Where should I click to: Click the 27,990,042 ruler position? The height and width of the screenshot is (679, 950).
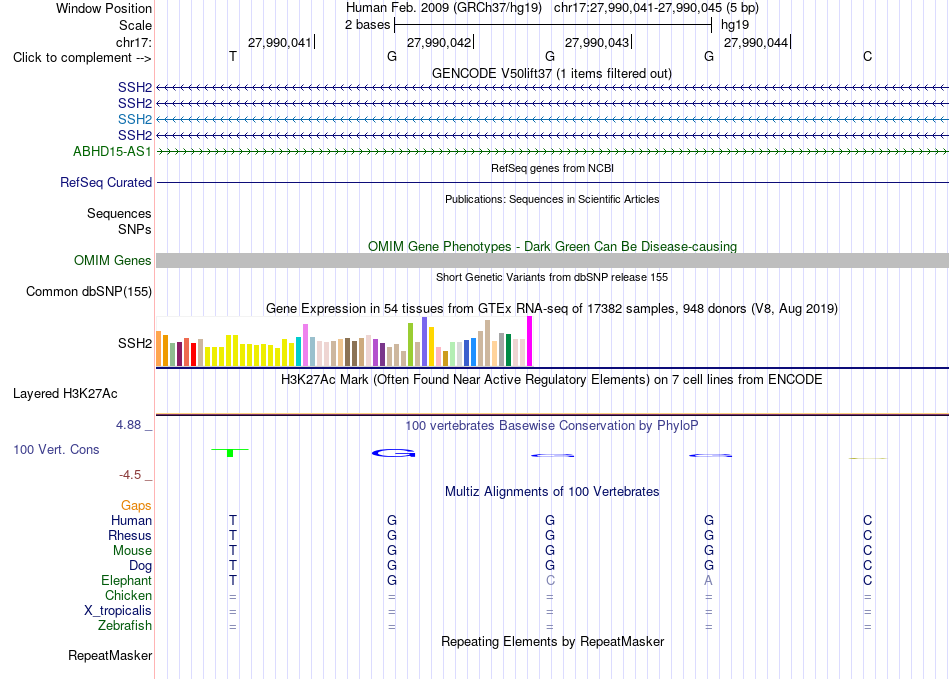[439, 42]
